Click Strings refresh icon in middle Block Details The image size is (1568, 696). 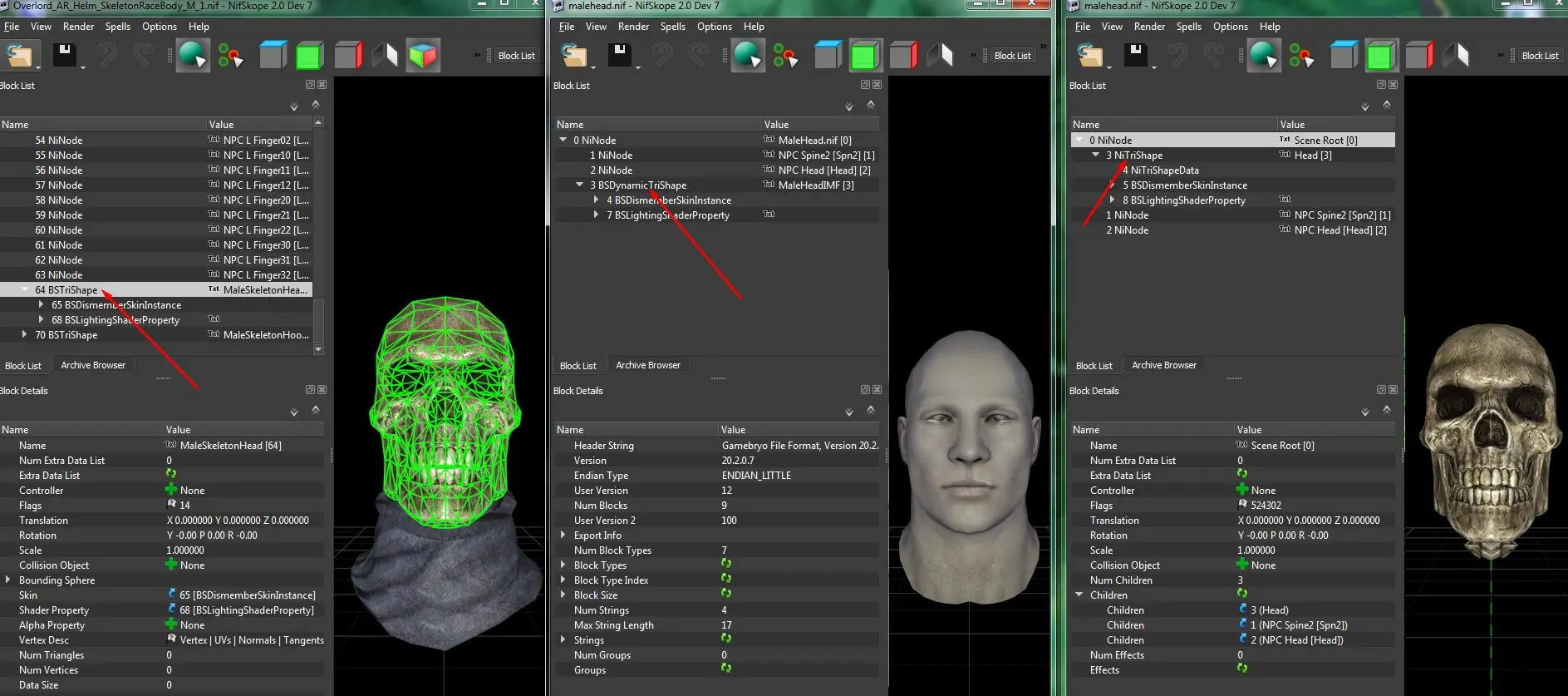click(726, 639)
